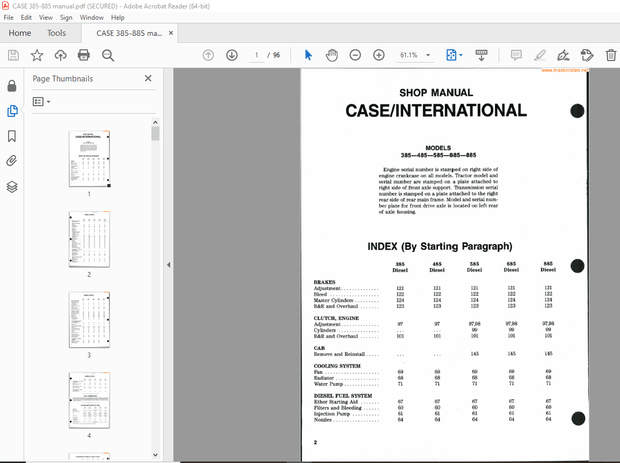Image resolution: width=620 pixels, height=463 pixels.
Task: Go to next page using down arrow
Action: point(232,55)
